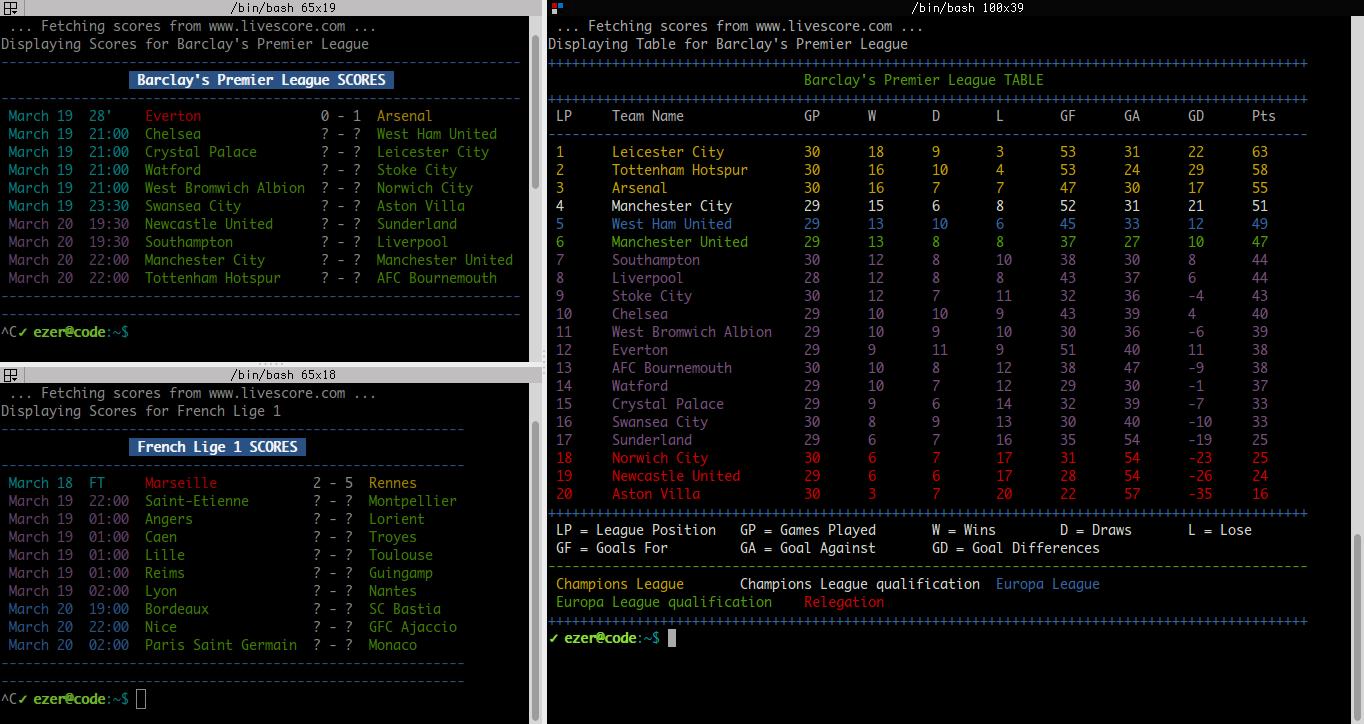Click the FT status in the Marseille row

point(97,483)
